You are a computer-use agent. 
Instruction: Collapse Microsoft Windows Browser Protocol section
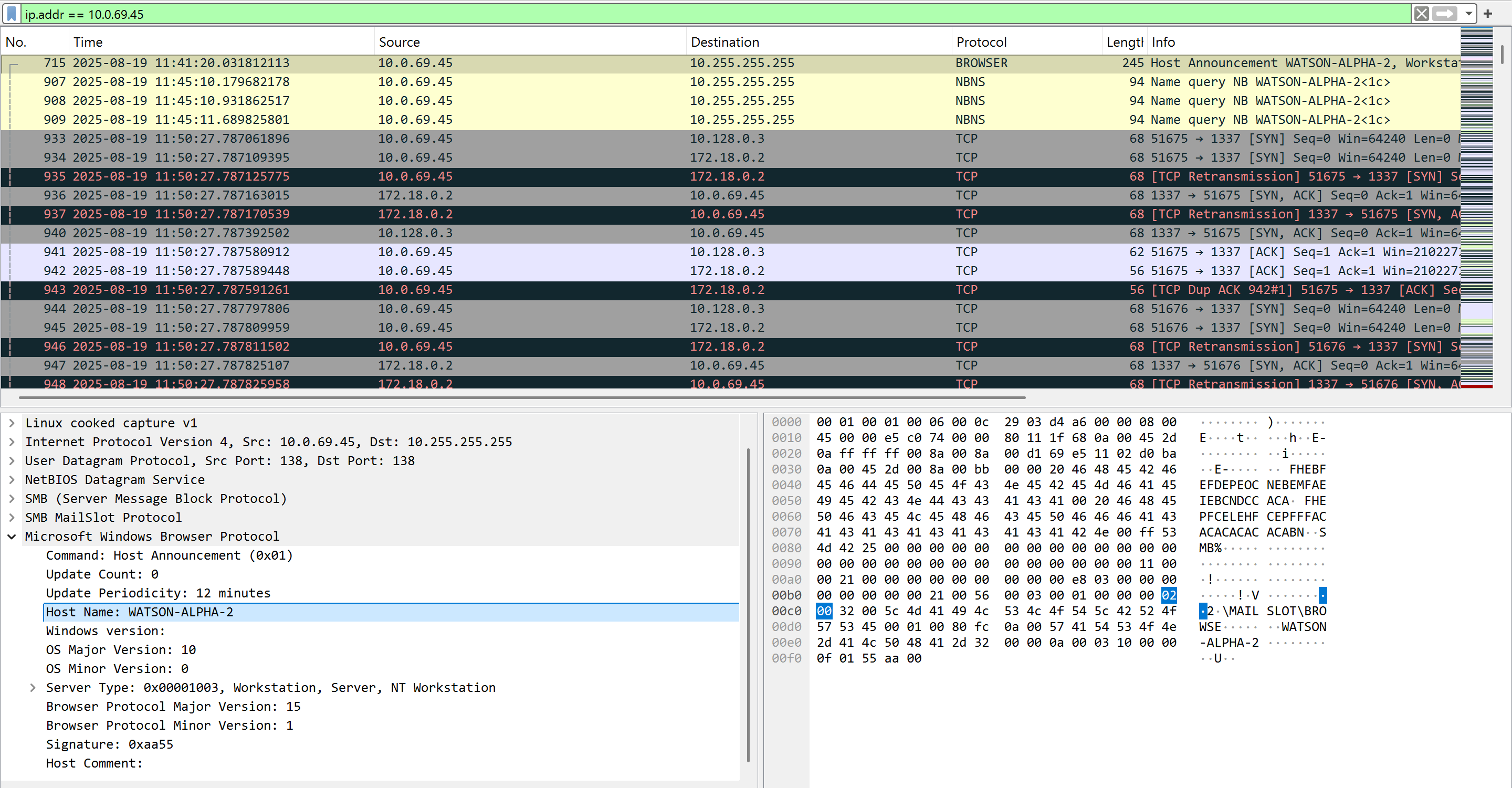pos(12,537)
